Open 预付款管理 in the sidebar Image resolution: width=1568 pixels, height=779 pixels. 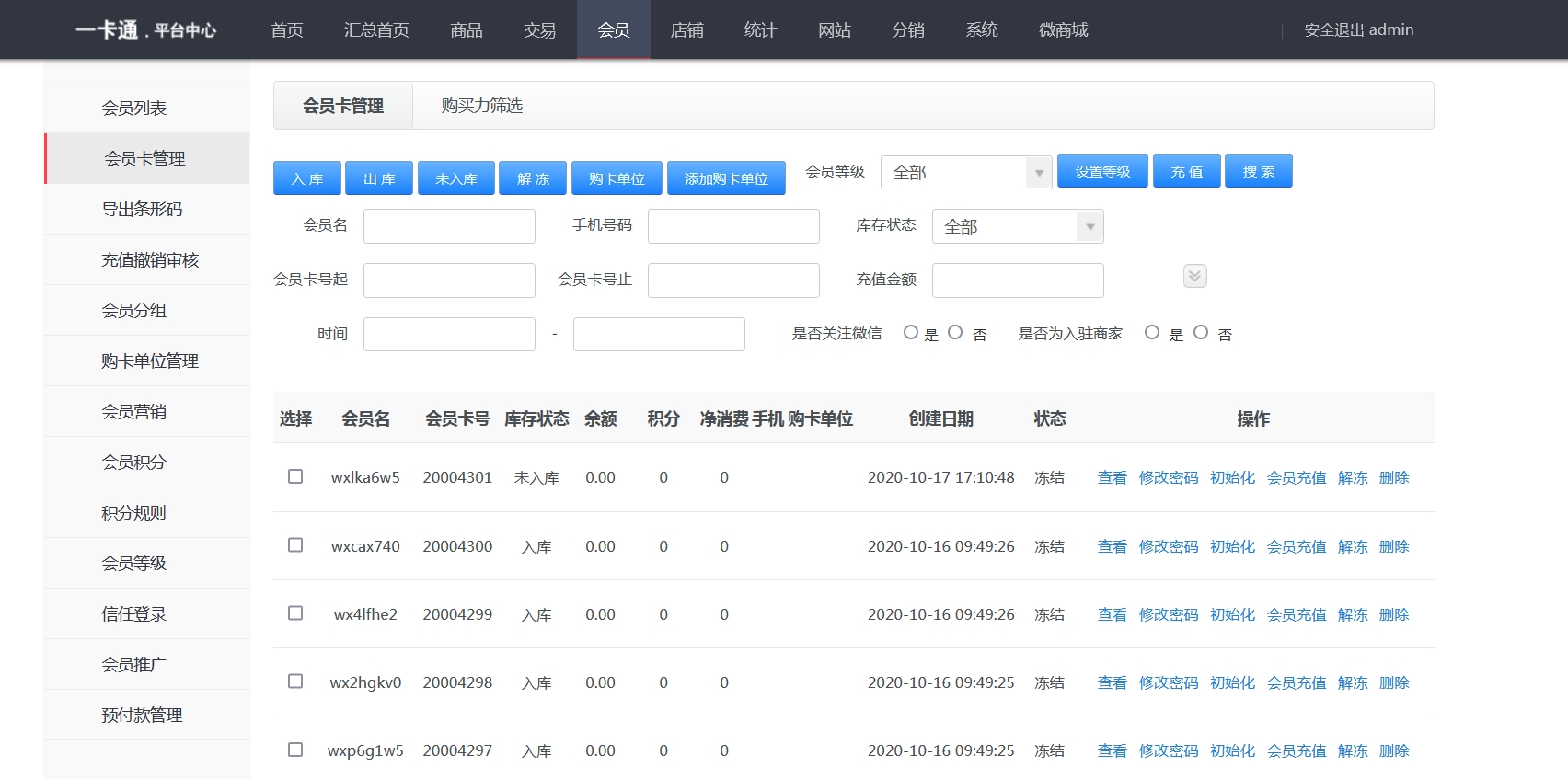tap(146, 715)
